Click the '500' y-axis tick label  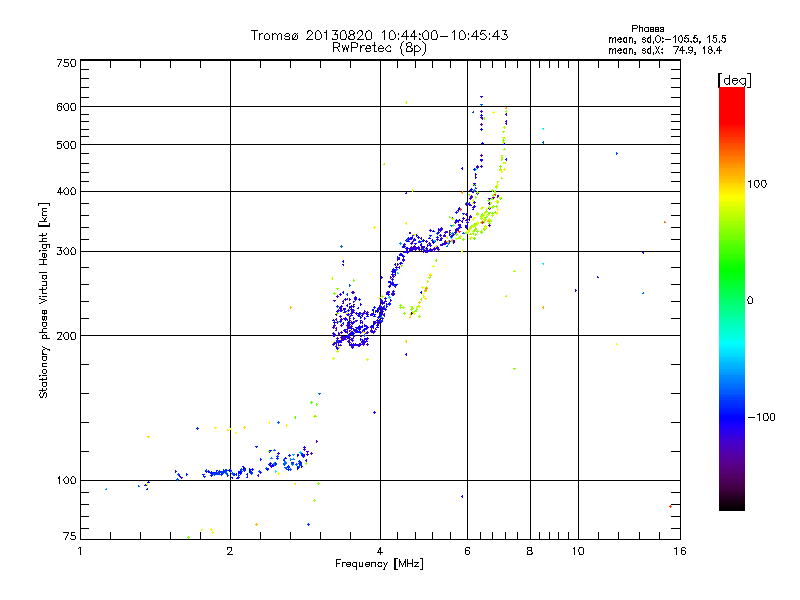click(x=66, y=145)
